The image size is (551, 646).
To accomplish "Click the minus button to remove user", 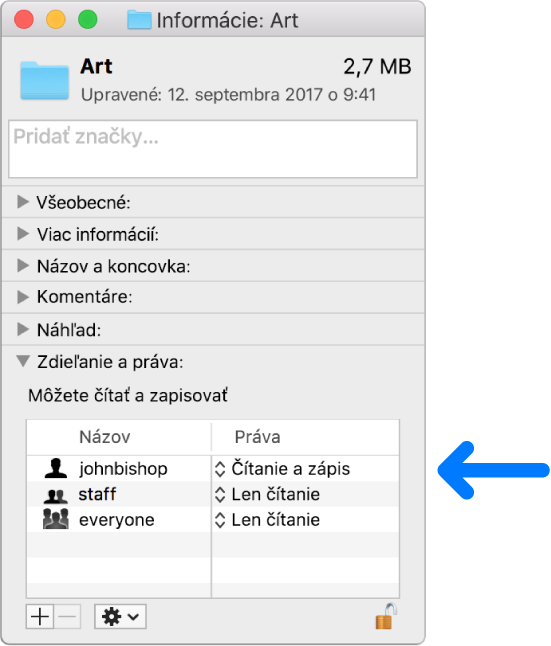I will [x=67, y=617].
